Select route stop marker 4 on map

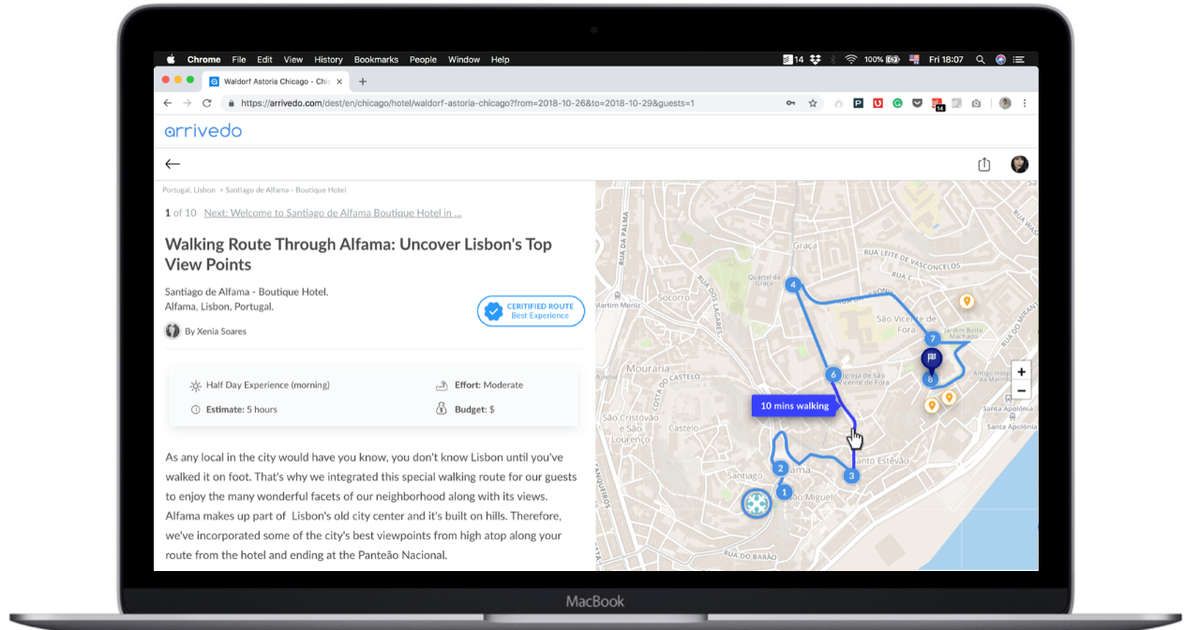click(793, 285)
